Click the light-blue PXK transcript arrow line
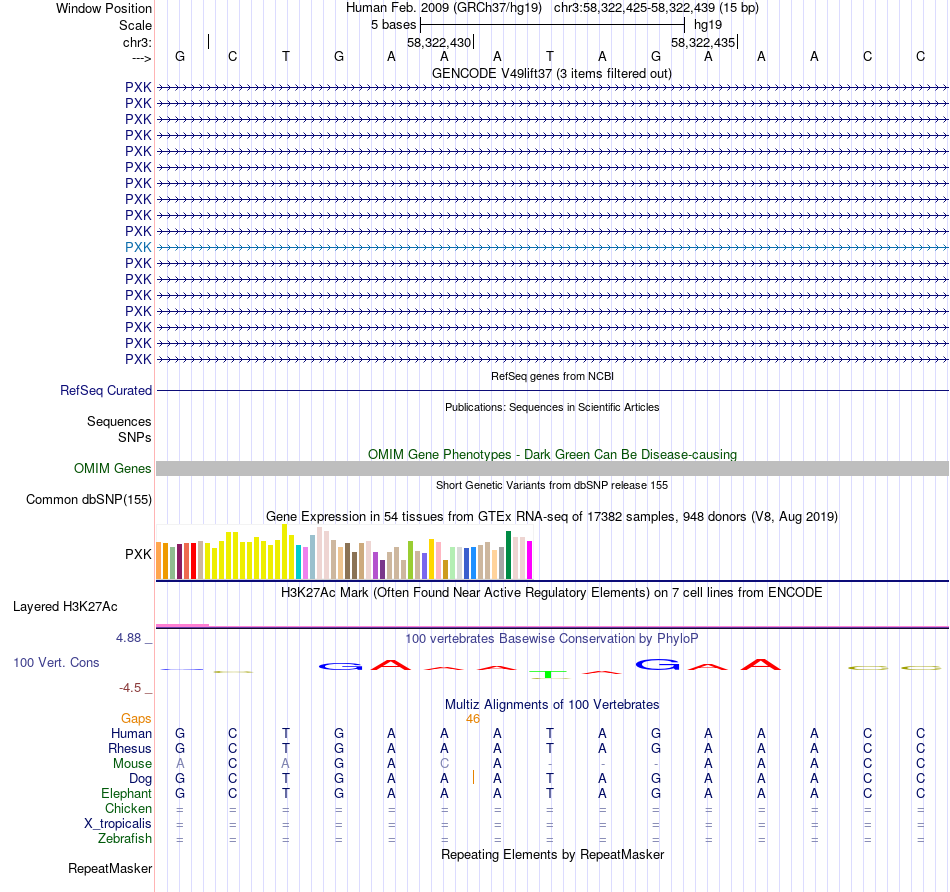 552,247
